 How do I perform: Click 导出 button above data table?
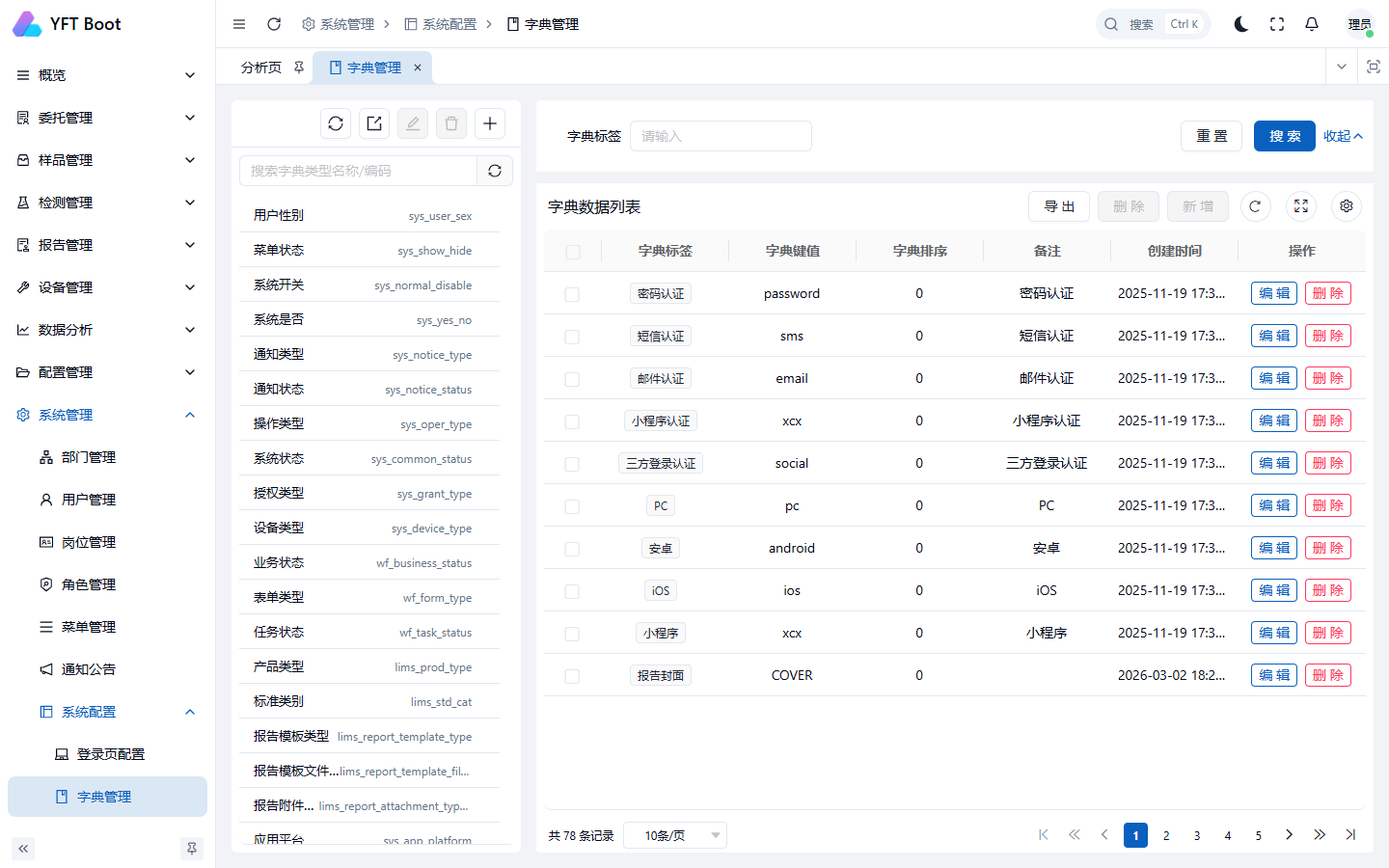pyautogui.click(x=1059, y=206)
